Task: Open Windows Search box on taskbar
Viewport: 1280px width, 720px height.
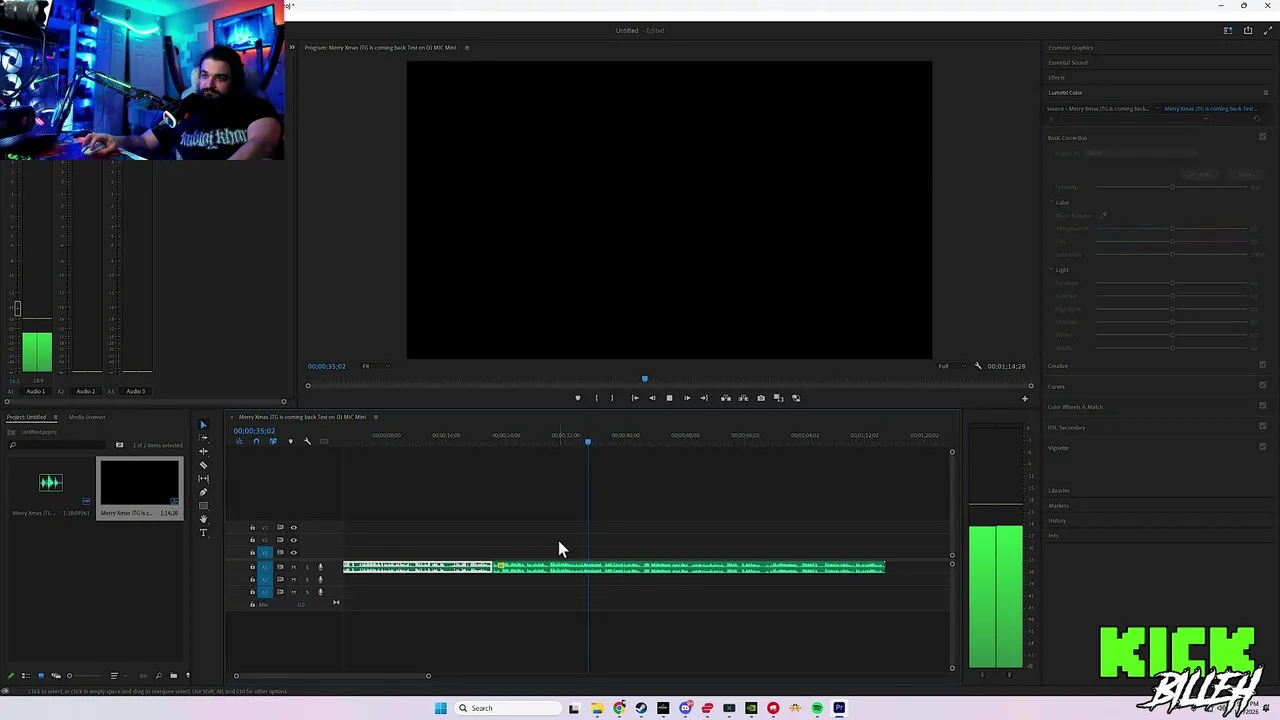Action: [506, 708]
